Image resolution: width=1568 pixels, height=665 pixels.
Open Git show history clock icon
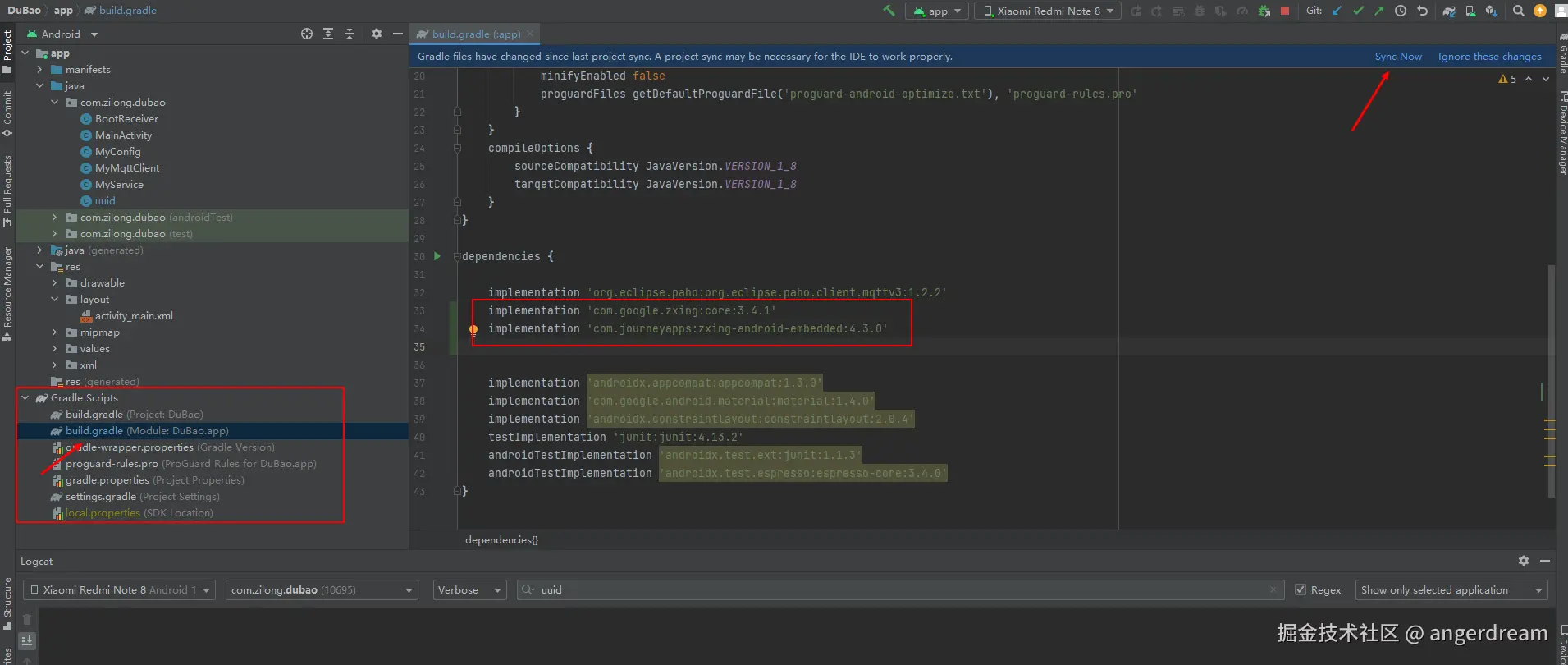point(1401,11)
